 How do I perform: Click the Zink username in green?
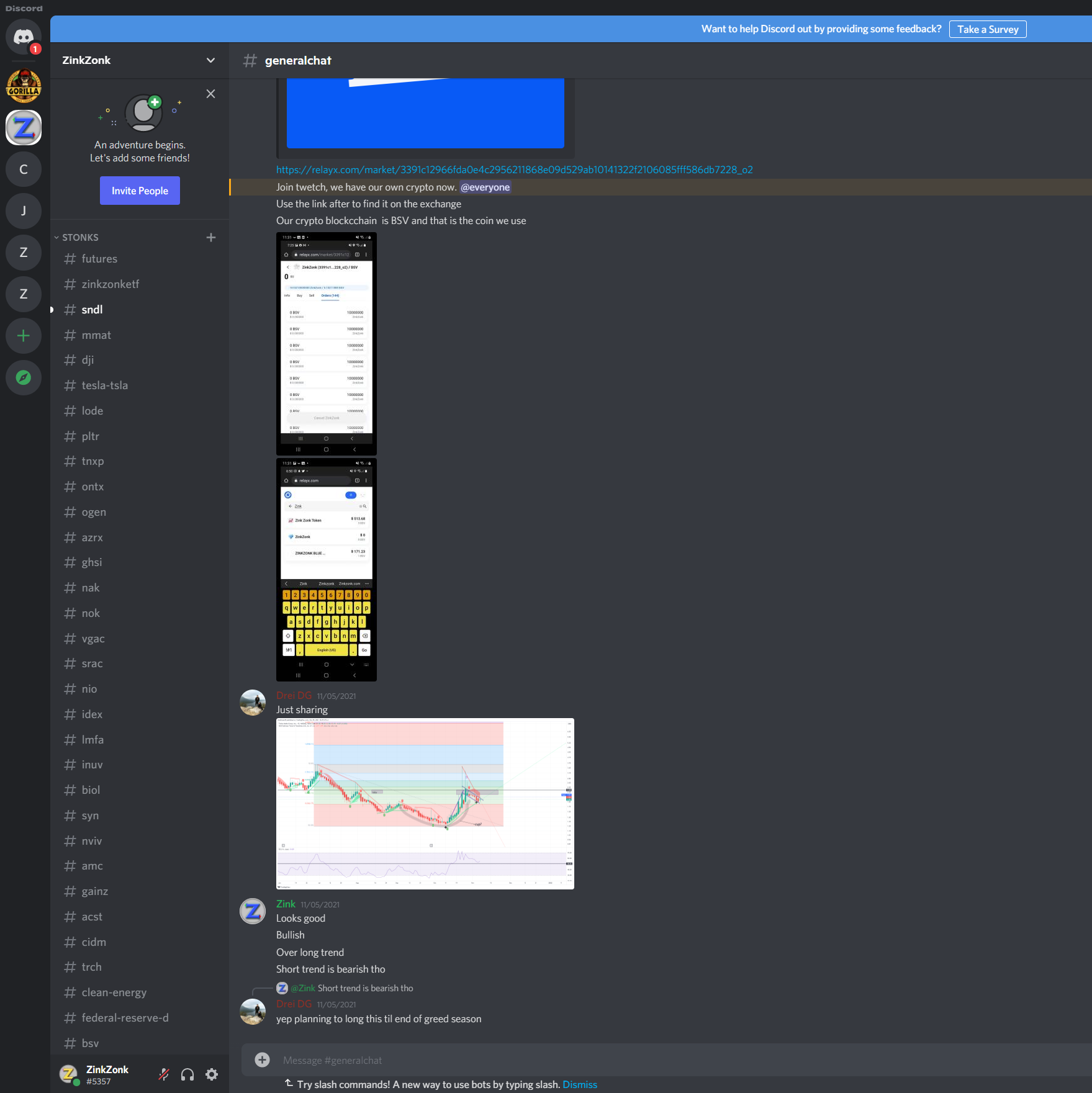286,904
